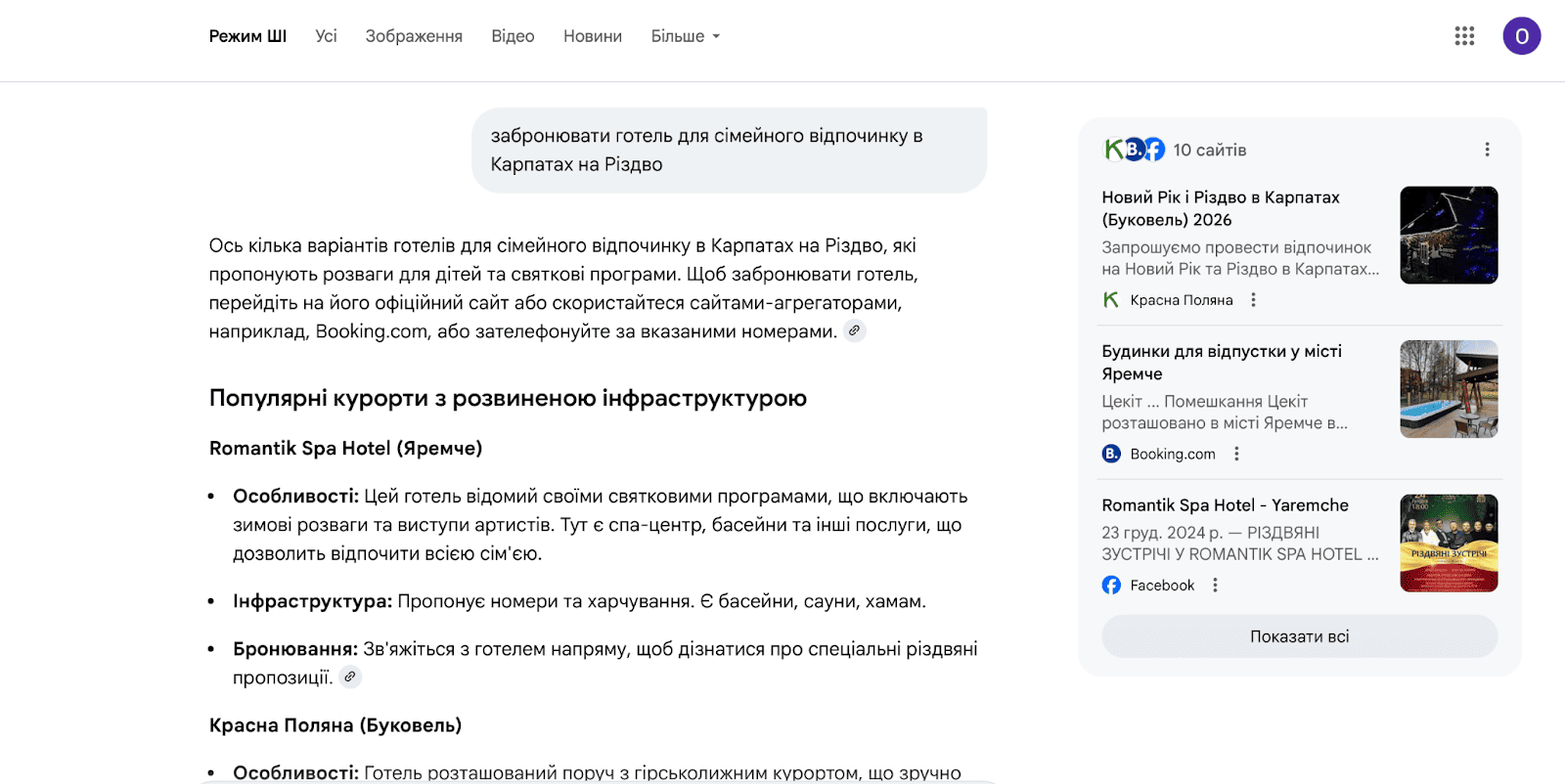Switch to the Зображення tab
Screen dimensions: 1565x784
pyautogui.click(x=414, y=36)
